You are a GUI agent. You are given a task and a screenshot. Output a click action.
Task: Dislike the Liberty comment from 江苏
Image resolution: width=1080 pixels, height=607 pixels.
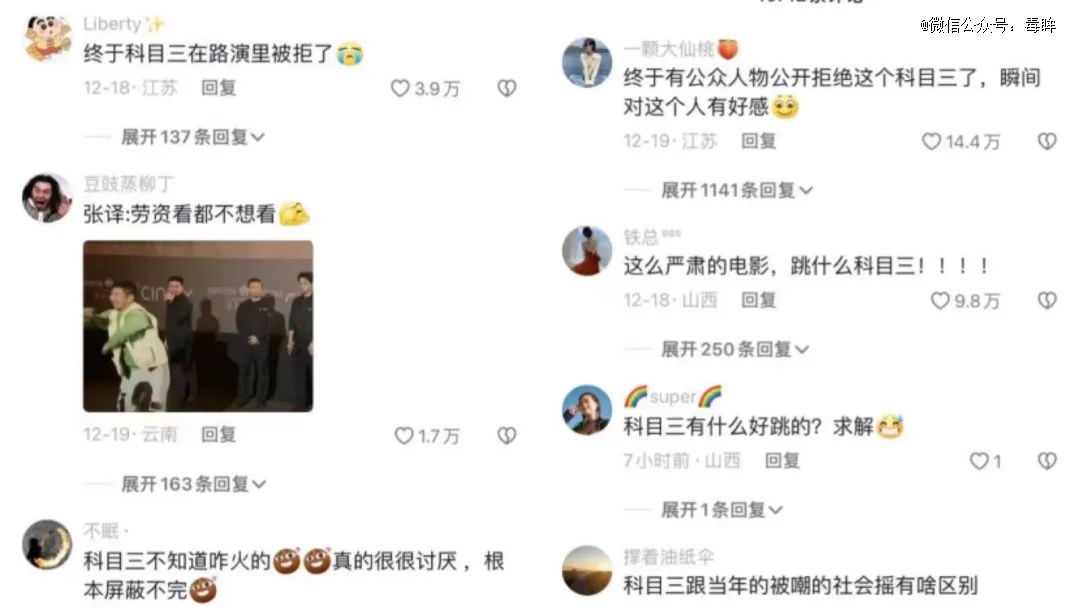coord(507,88)
